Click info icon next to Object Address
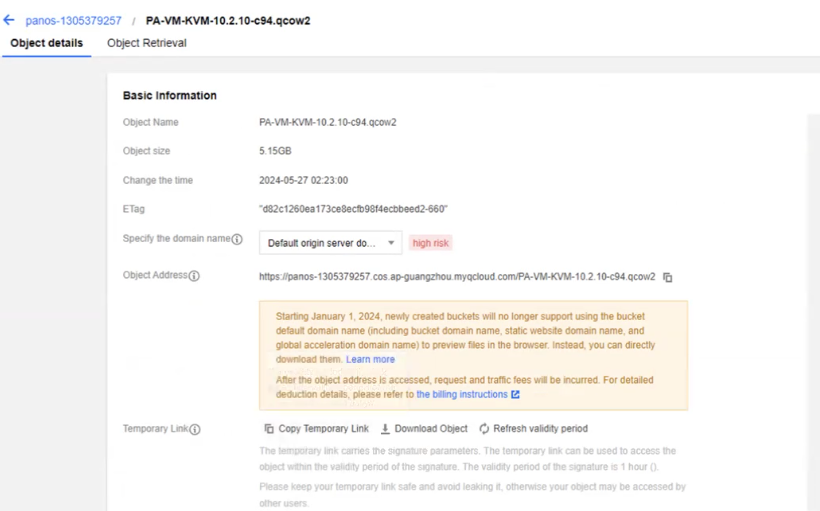Image resolution: width=820 pixels, height=511 pixels. pos(194,276)
